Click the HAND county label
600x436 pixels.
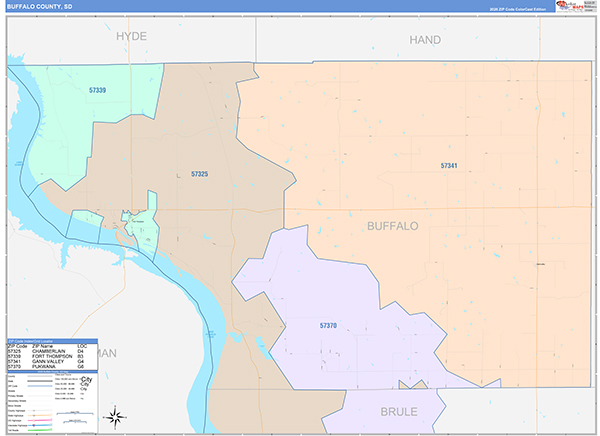tap(425, 40)
